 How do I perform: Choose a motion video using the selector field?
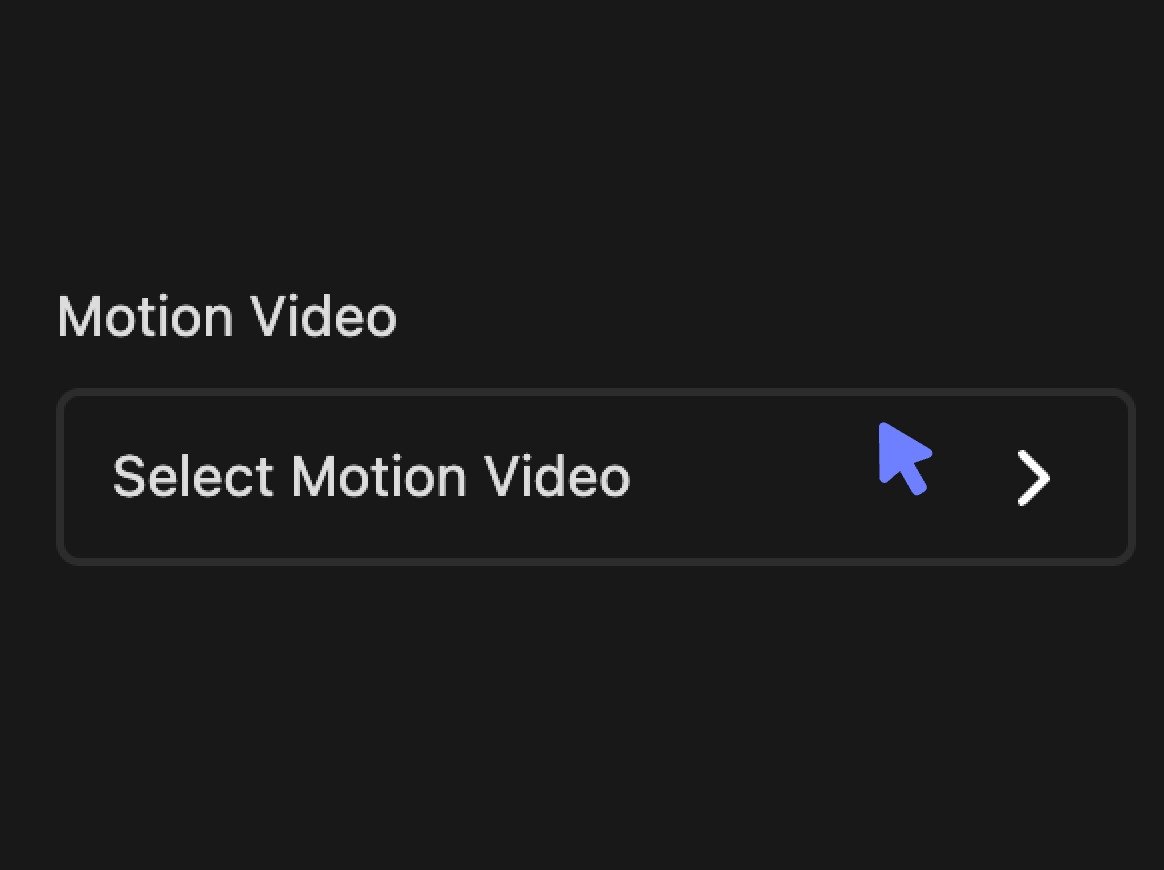(x=595, y=477)
